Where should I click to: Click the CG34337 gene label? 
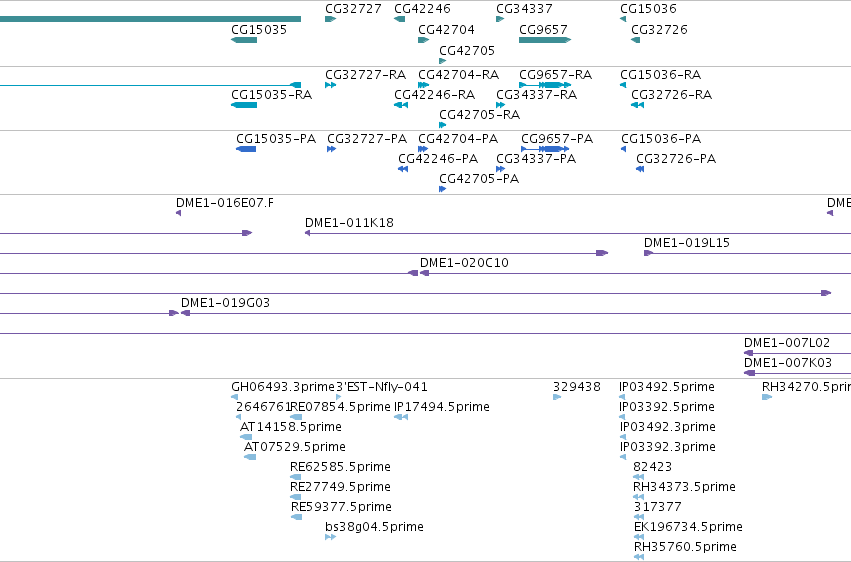click(524, 9)
